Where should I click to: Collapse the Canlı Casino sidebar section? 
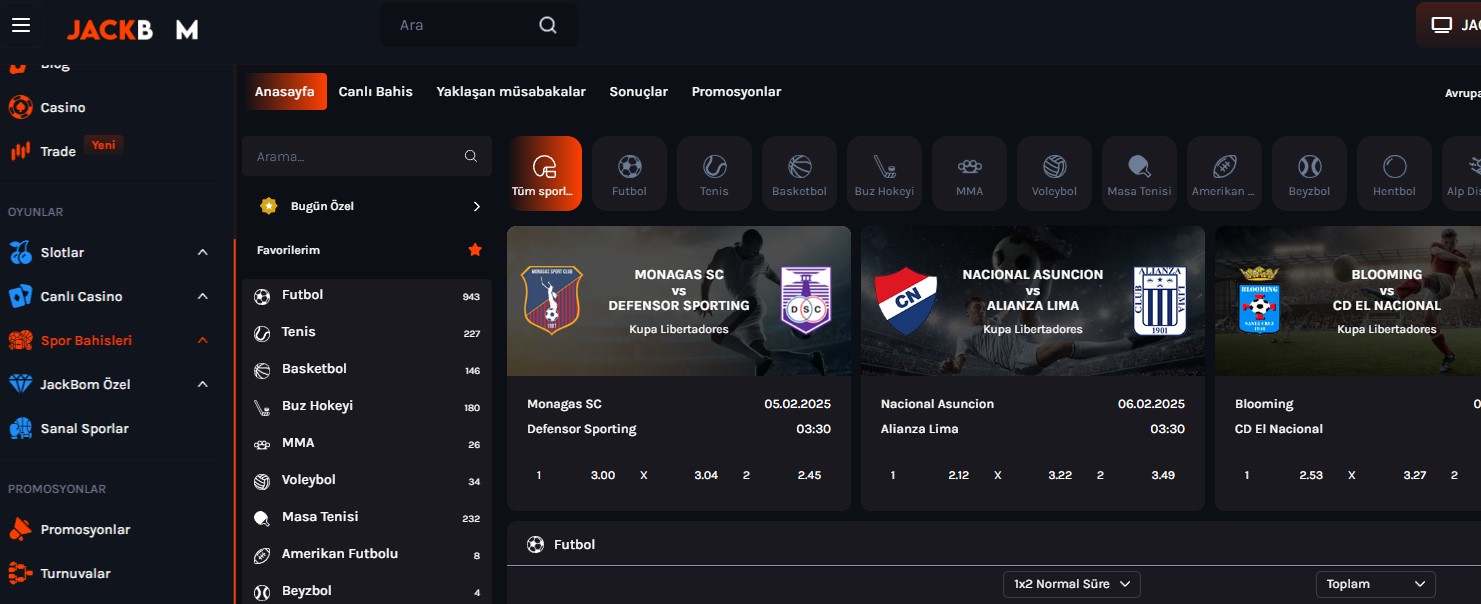click(203, 296)
